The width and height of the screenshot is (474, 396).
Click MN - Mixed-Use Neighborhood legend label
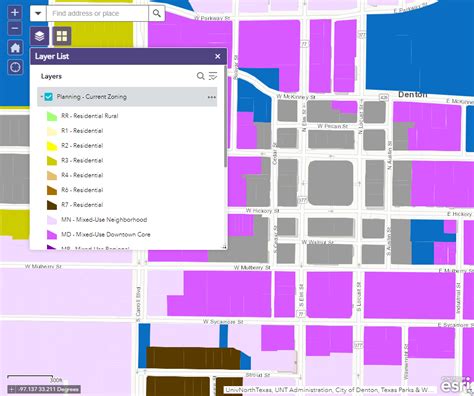click(104, 220)
